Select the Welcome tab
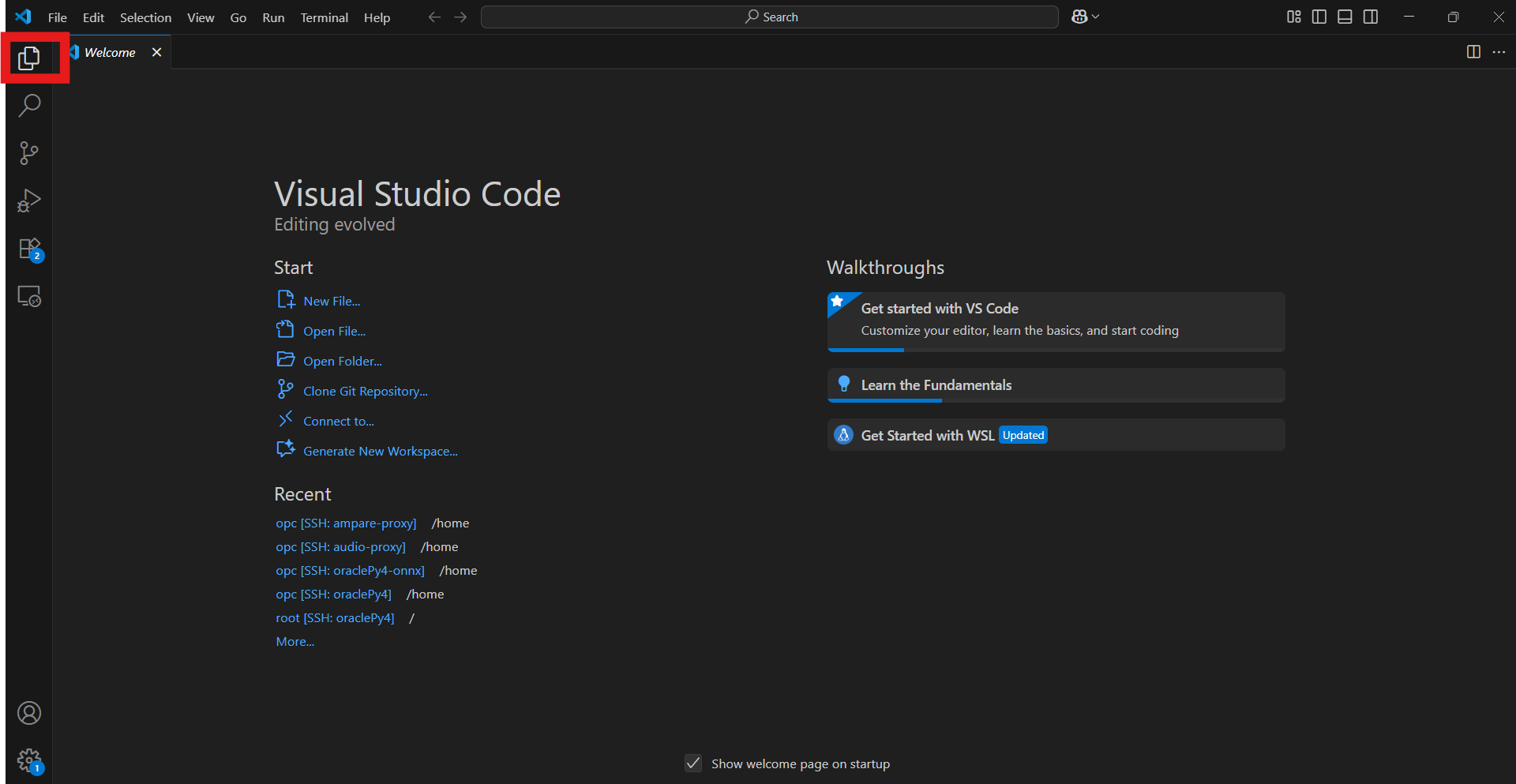This screenshot has height=784, width=1516. [110, 52]
